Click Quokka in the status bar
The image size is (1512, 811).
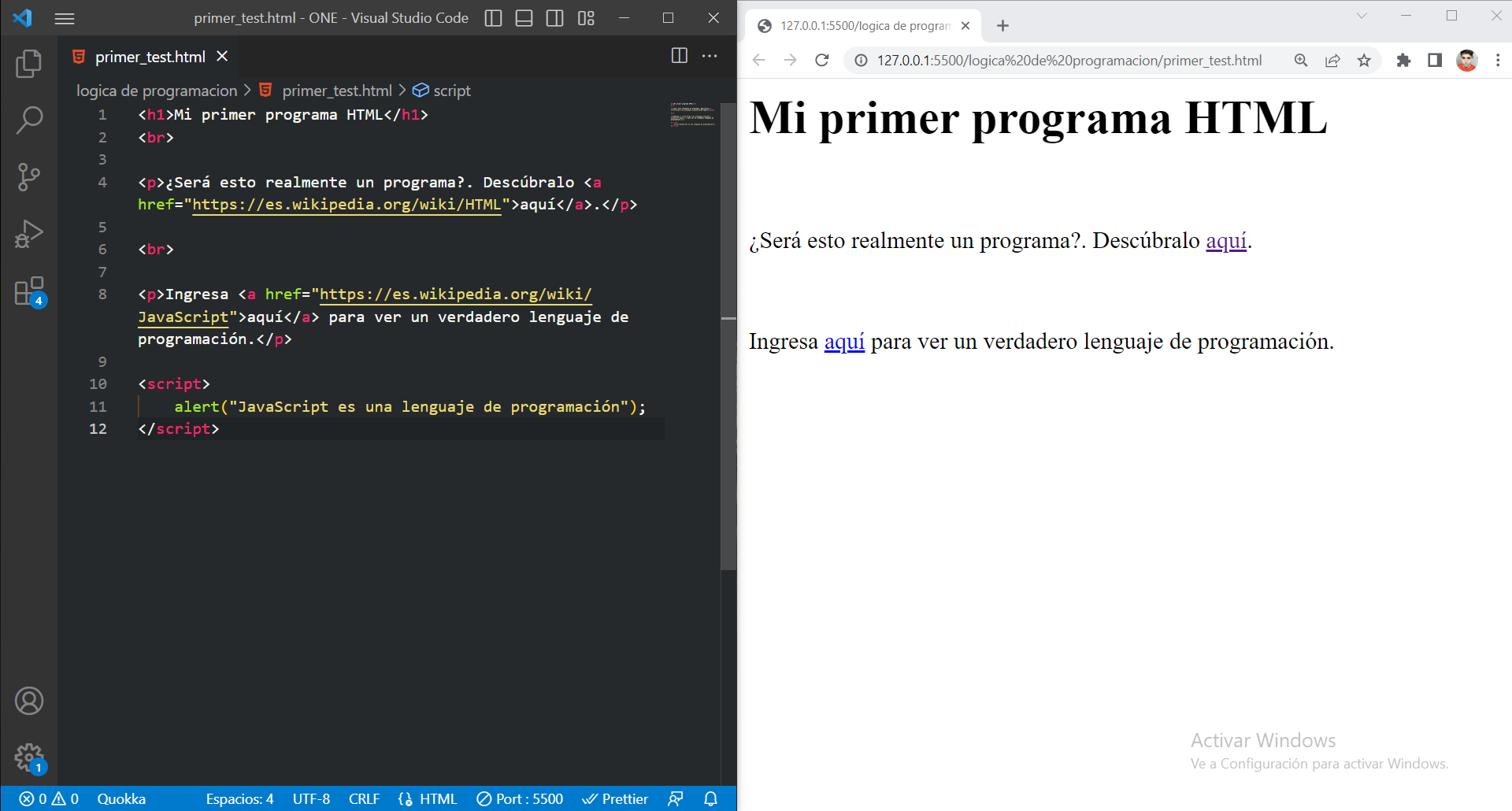point(121,798)
